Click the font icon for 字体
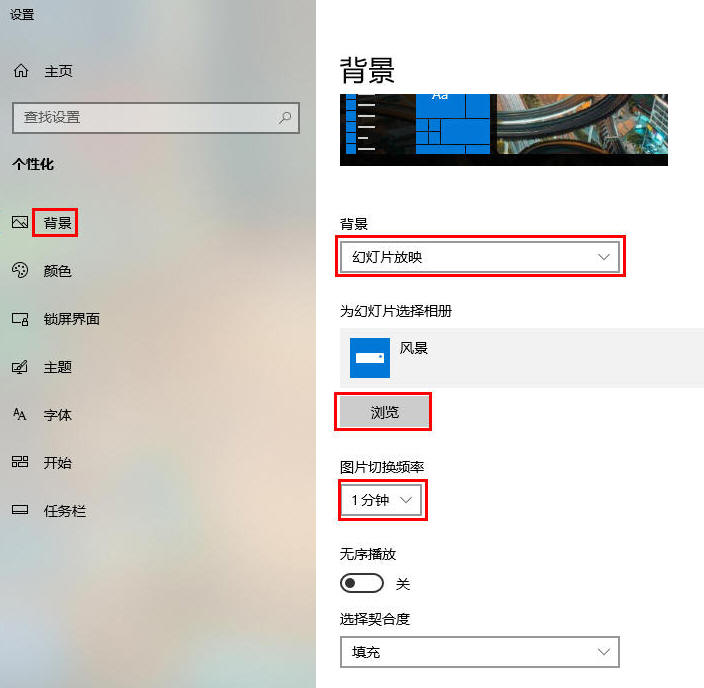This screenshot has width=704, height=688. click(x=20, y=414)
